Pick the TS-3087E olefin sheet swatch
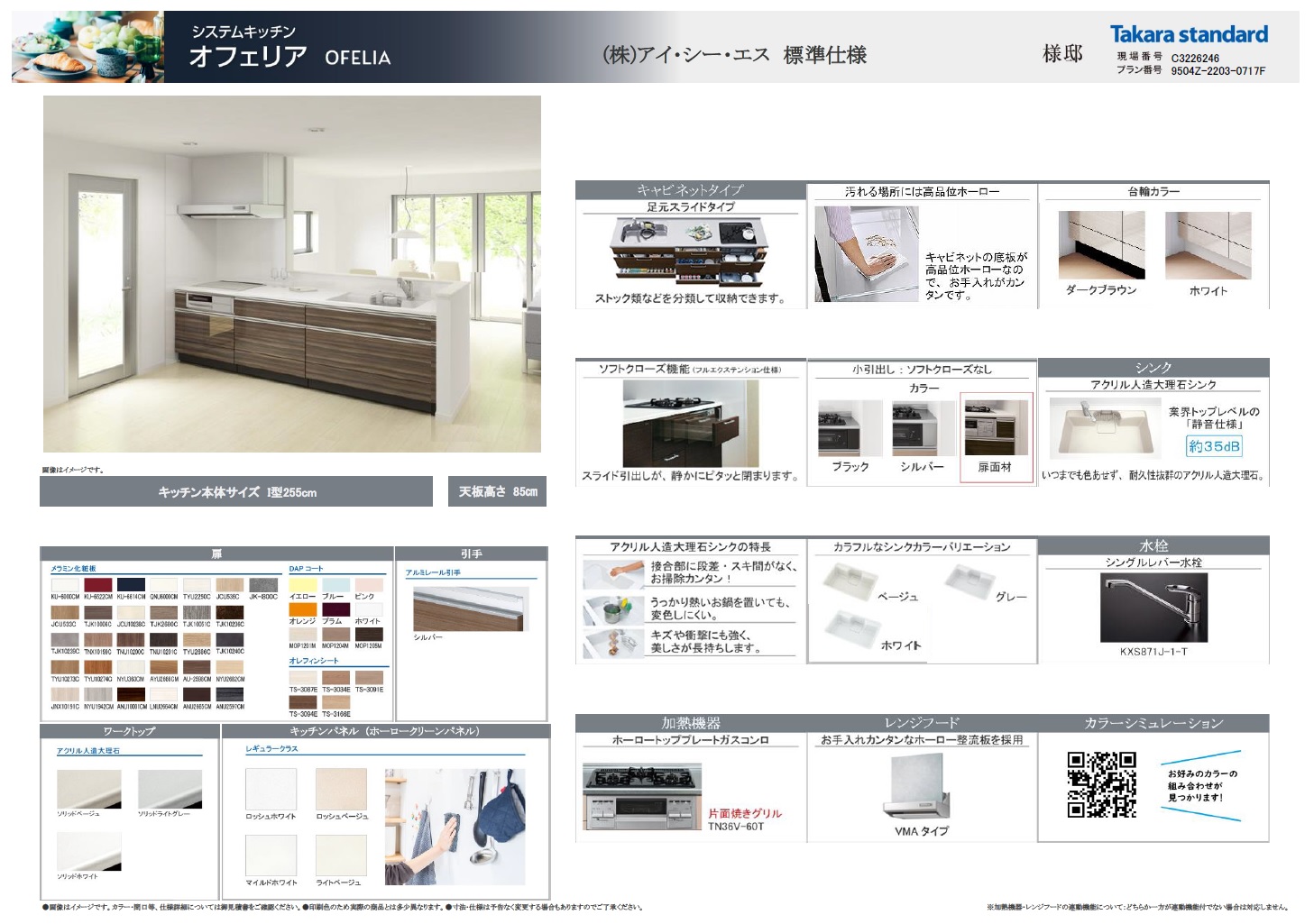Image resolution: width=1314 pixels, height=924 pixels. coord(303,678)
